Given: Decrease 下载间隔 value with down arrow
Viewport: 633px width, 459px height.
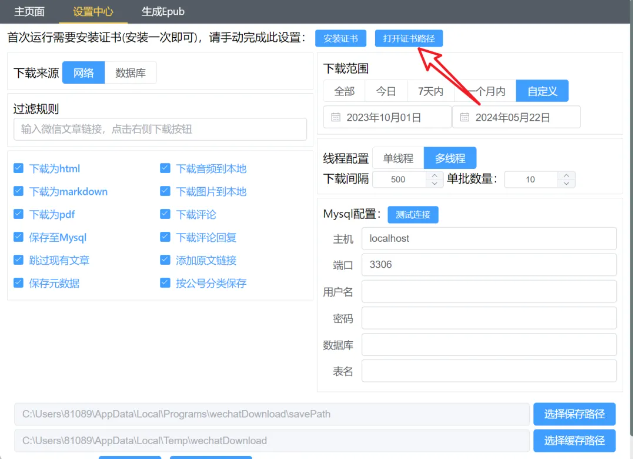Looking at the screenshot, I should 434,184.
